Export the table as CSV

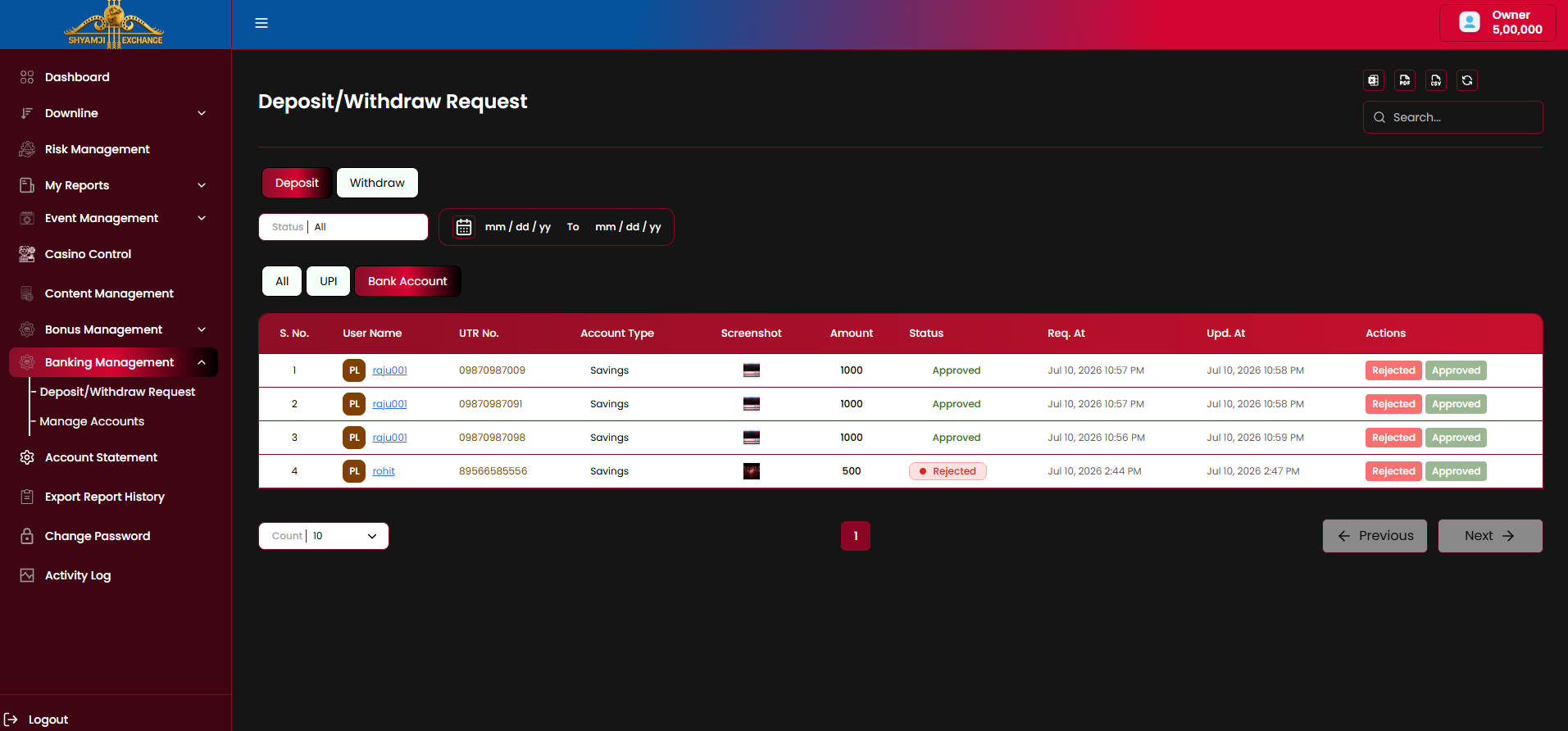point(1436,80)
